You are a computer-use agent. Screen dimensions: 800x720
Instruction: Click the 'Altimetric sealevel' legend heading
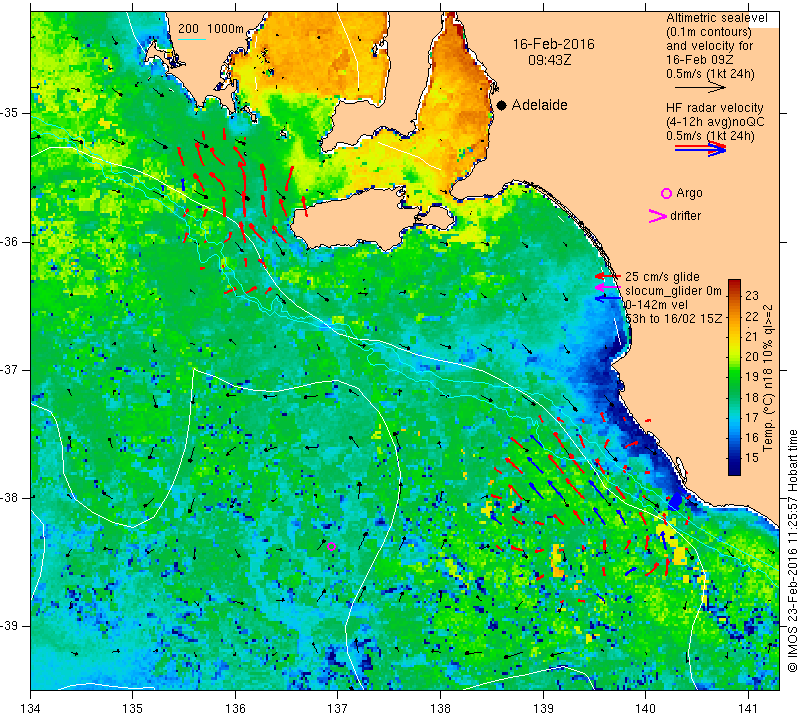coord(716,18)
